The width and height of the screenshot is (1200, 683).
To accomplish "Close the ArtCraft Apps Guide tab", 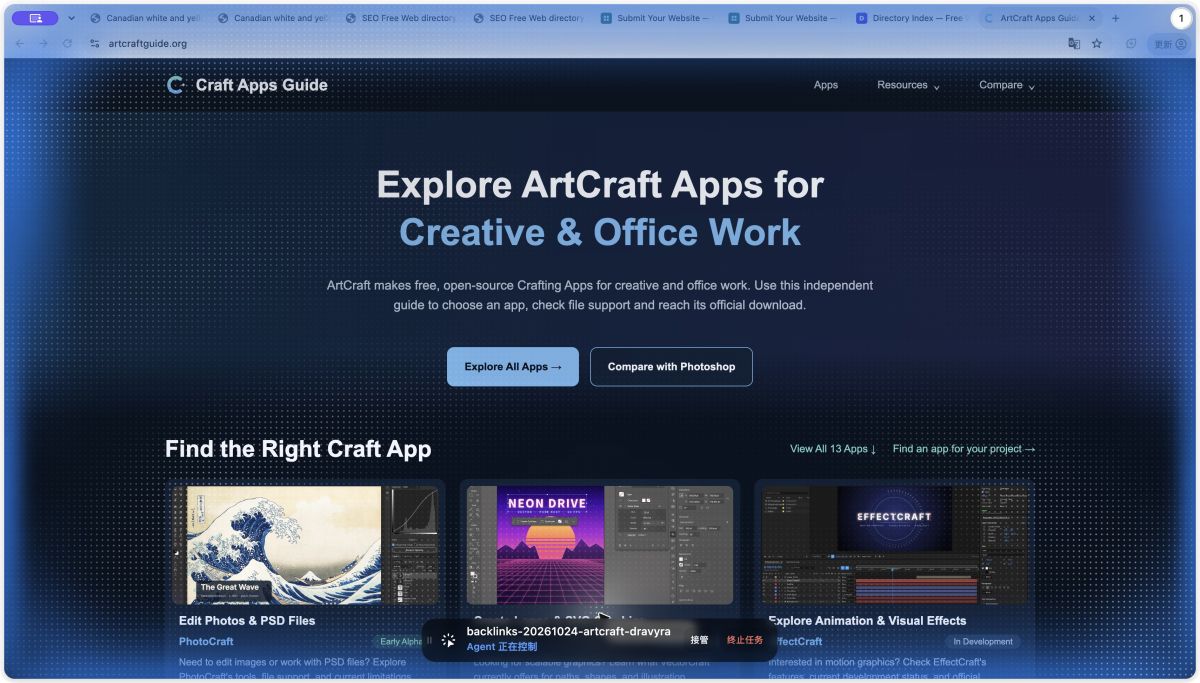I will 1091,18.
